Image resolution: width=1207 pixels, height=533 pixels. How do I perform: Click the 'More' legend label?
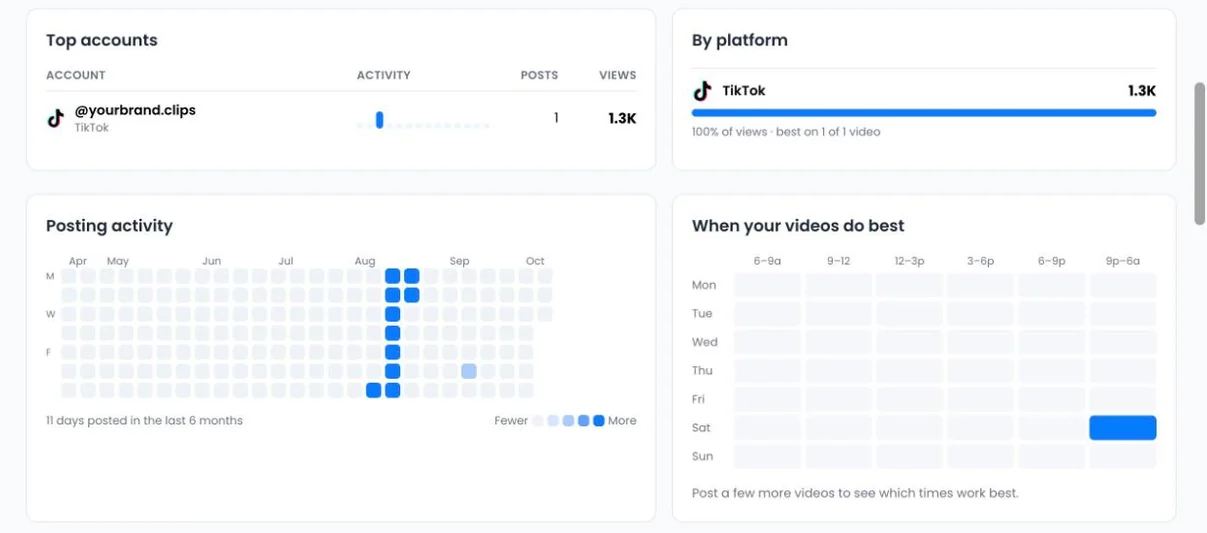pos(622,421)
